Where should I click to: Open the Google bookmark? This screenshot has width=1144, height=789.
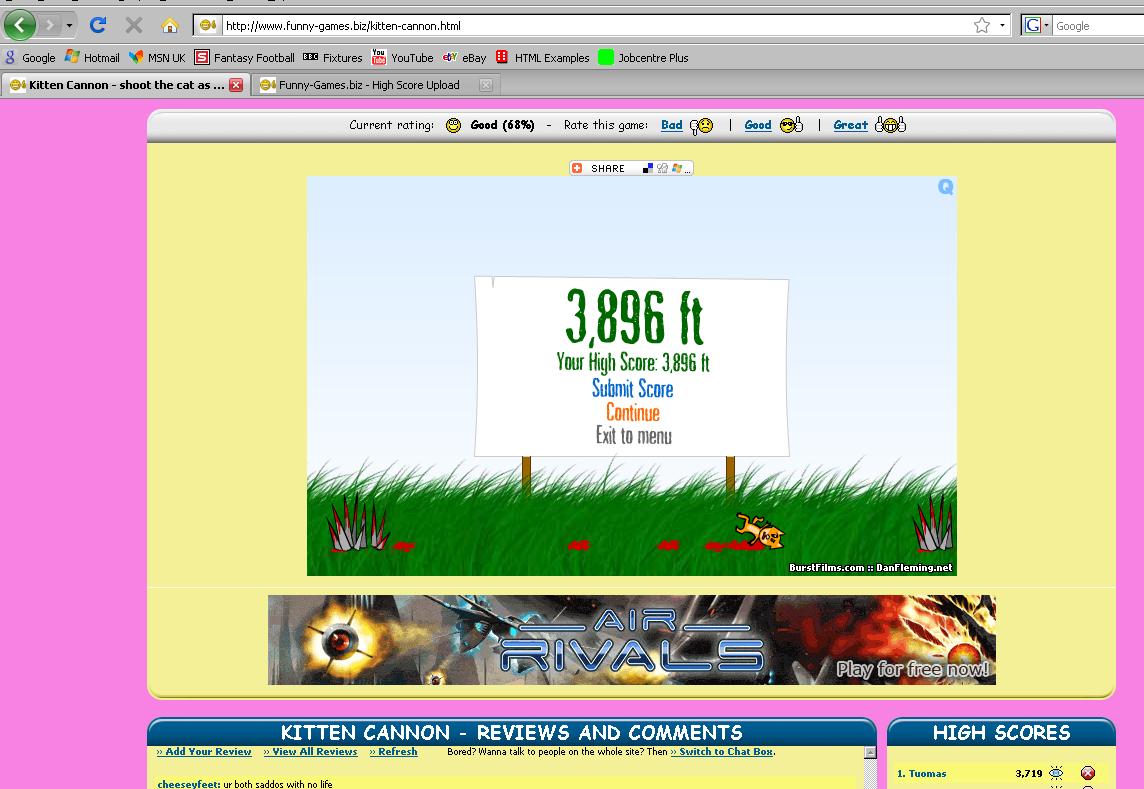[30, 58]
